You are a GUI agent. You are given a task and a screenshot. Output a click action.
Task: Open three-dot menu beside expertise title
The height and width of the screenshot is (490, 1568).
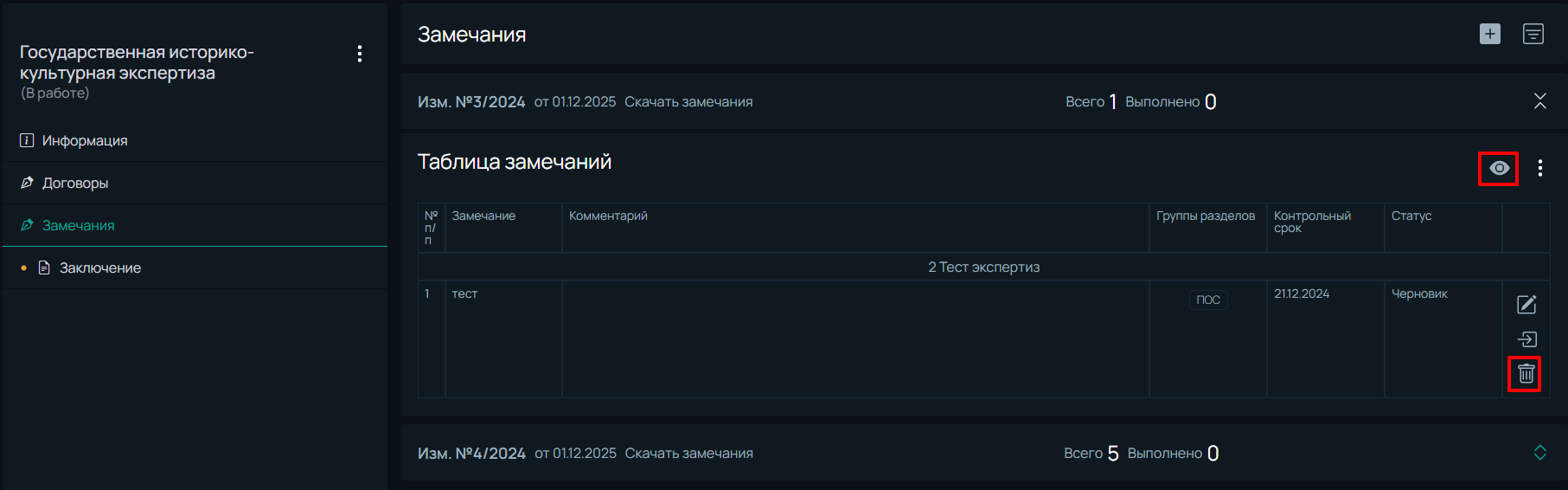click(360, 54)
